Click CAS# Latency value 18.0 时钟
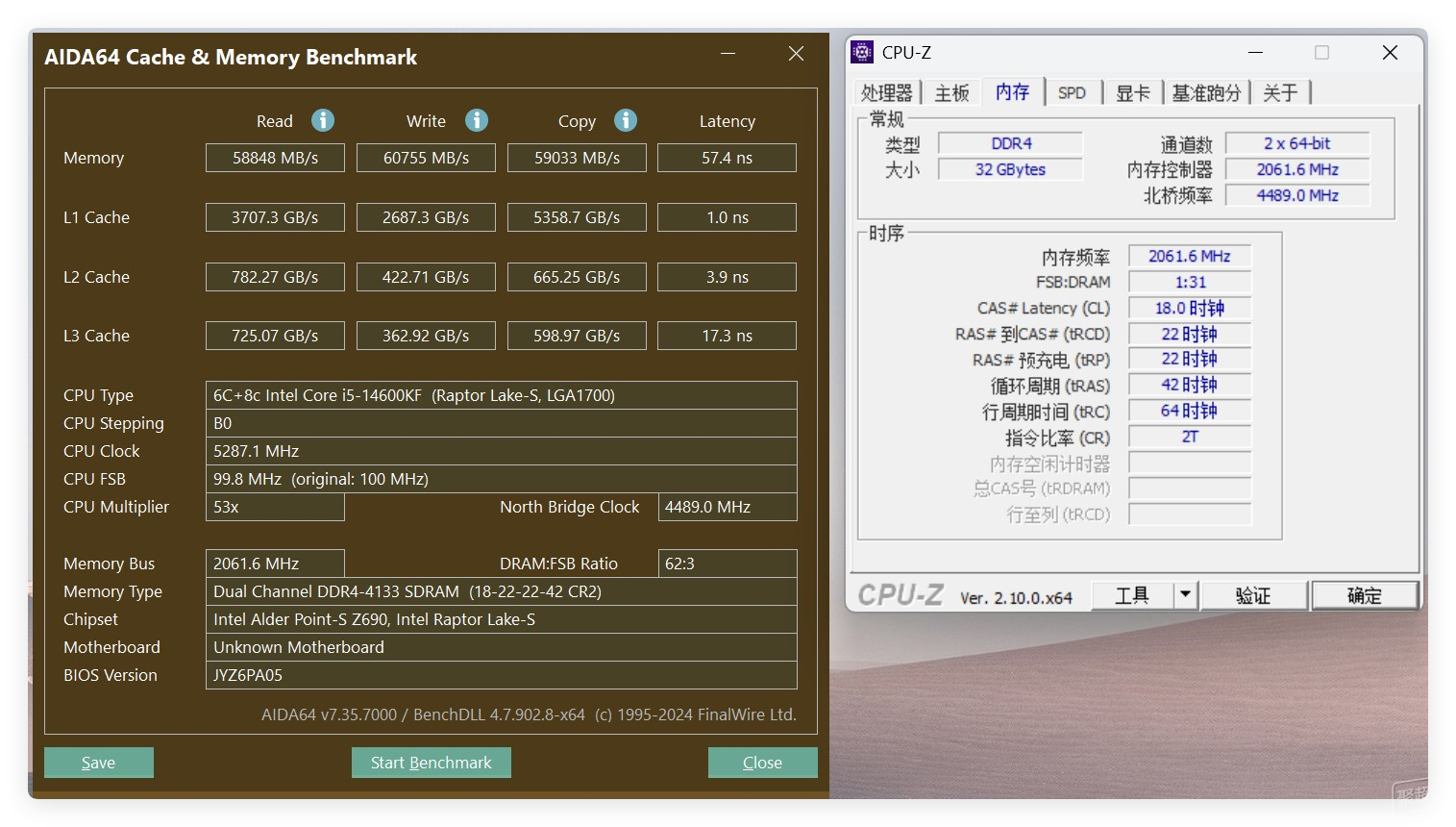Viewport: 1456px width, 827px height. click(1190, 308)
